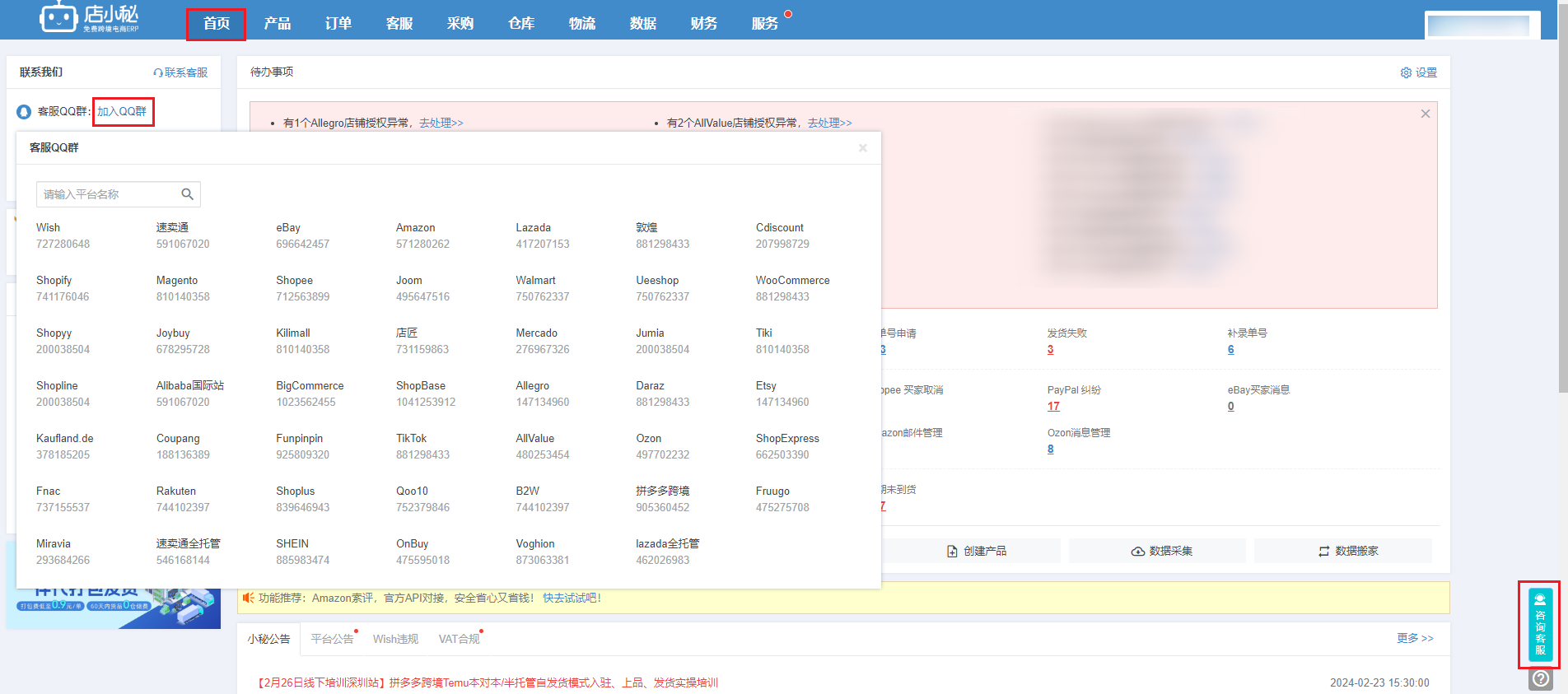Click the Wish QQ group number 727280648
The height and width of the screenshot is (694, 1568).
coord(63,245)
